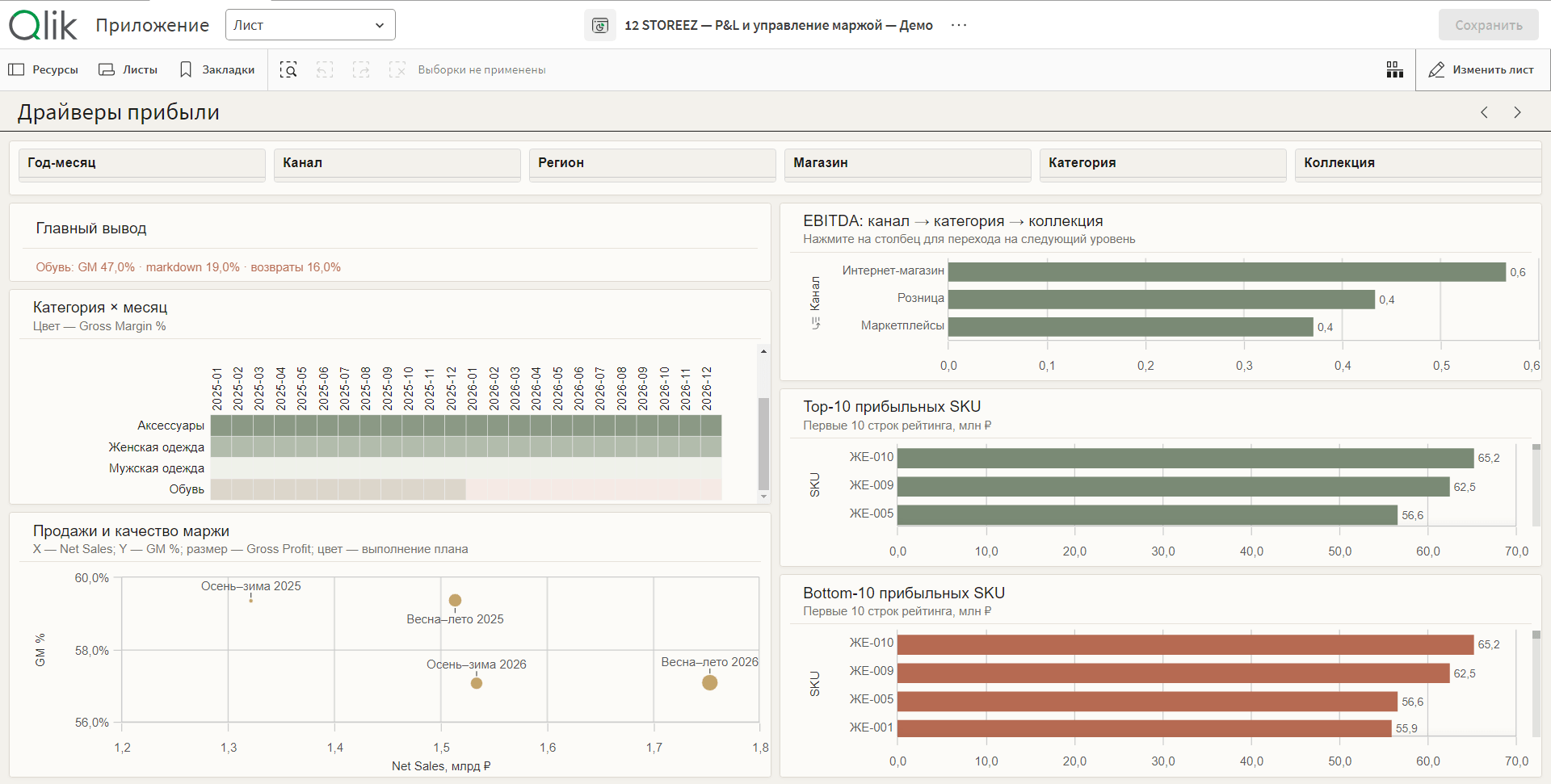
Task: Open the Закладки menu
Action: click(216, 70)
